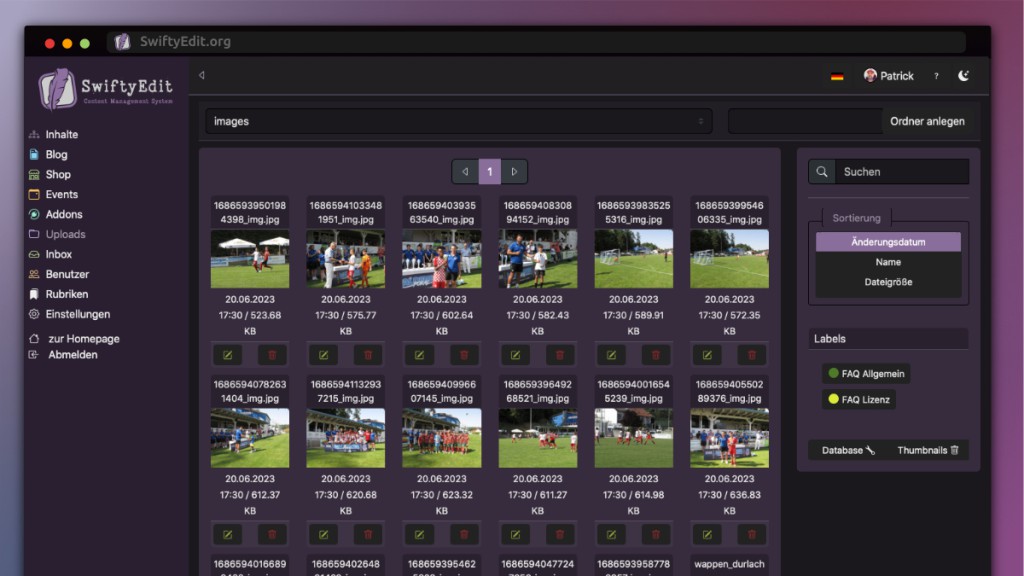Click the Ordner anlegen button
Image resolution: width=1024 pixels, height=576 pixels.
click(x=927, y=121)
